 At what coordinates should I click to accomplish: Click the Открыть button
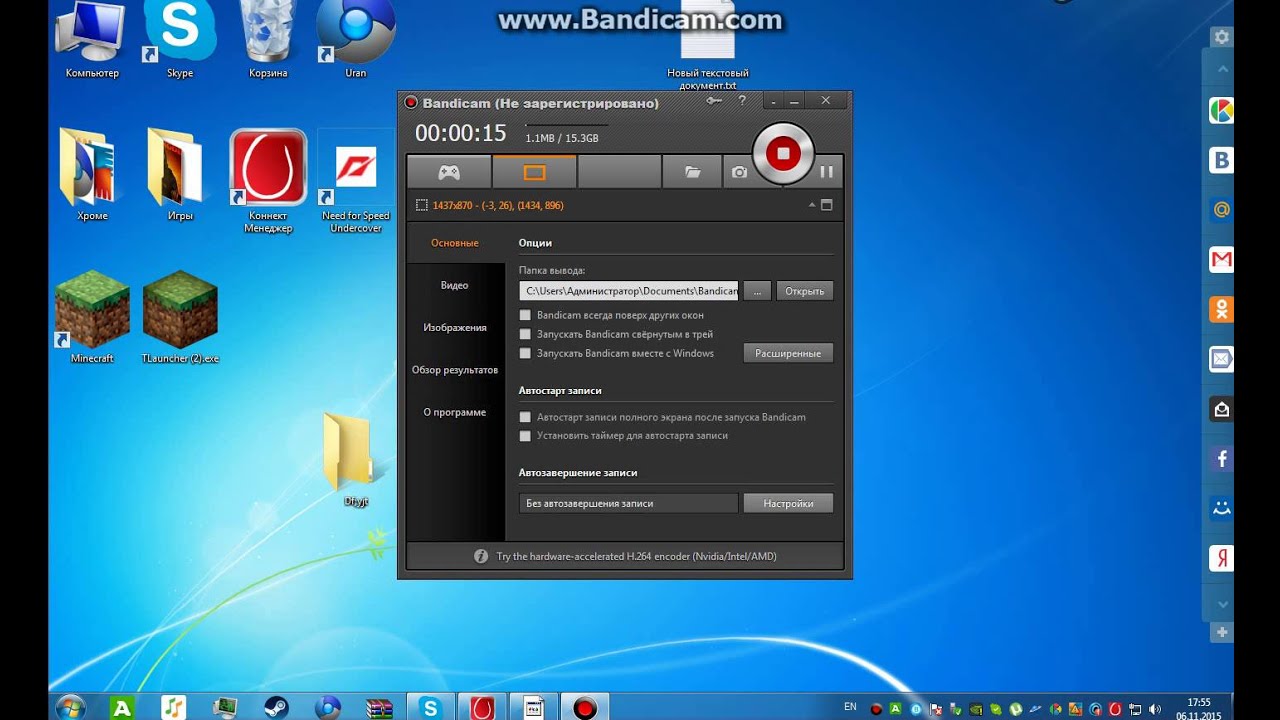tap(804, 291)
